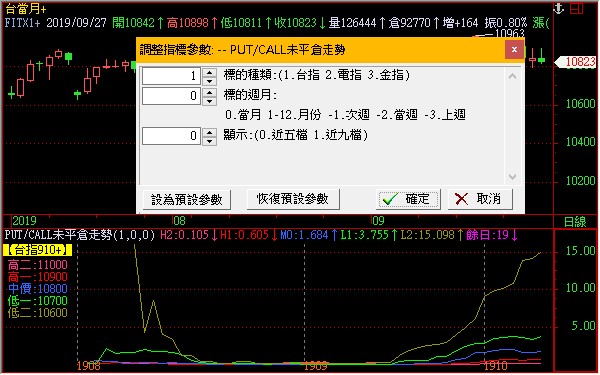This screenshot has height=375, width=600.
Task: Increase the 顯示 value with up arrow
Action: pos(209,132)
